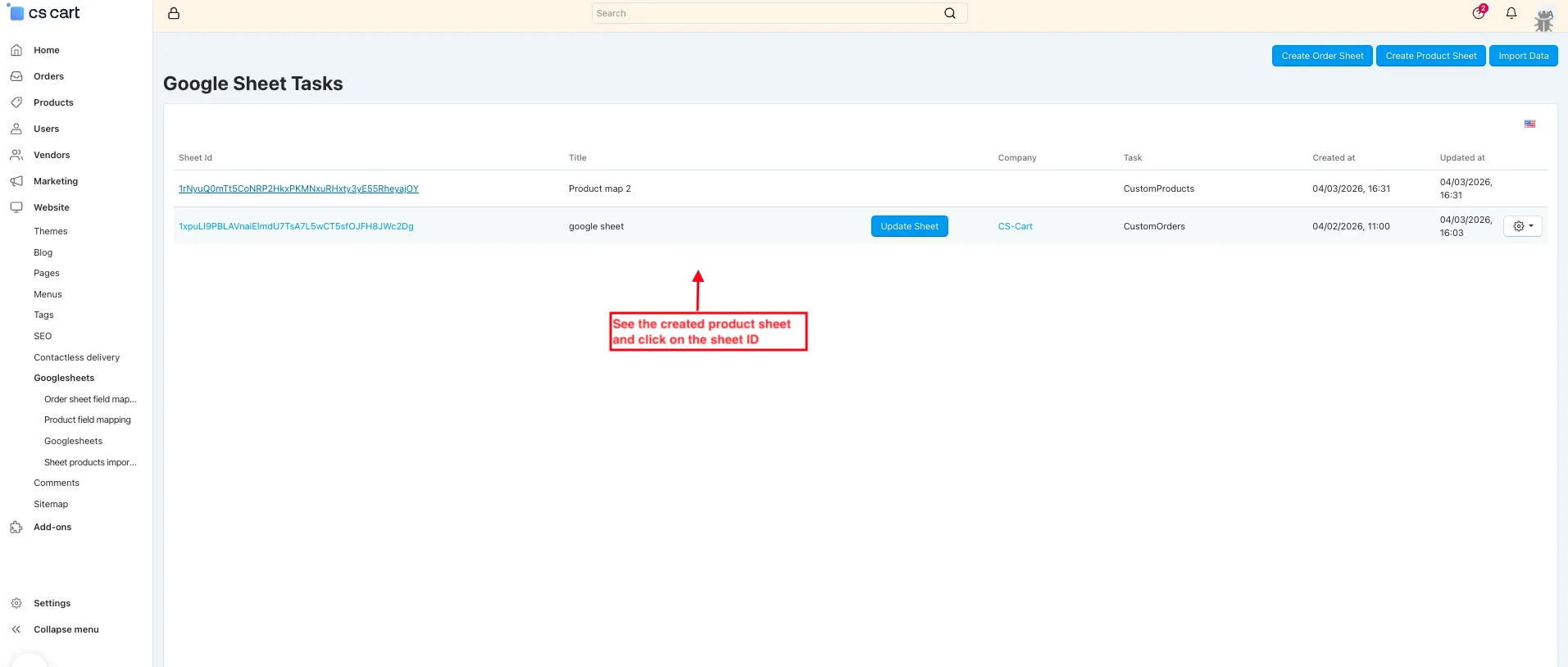The width and height of the screenshot is (1568, 667).
Task: Open the Themes submenu item
Action: [x=51, y=231]
